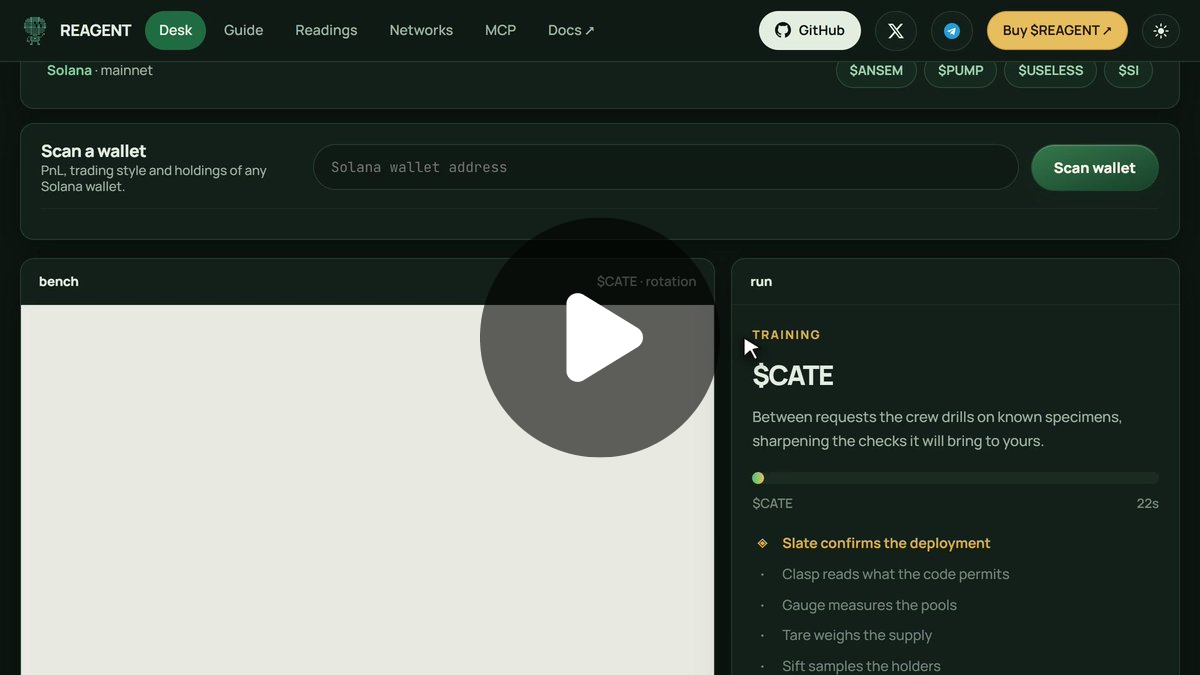1200x675 pixels.
Task: Go to the Guide page
Action: click(244, 31)
